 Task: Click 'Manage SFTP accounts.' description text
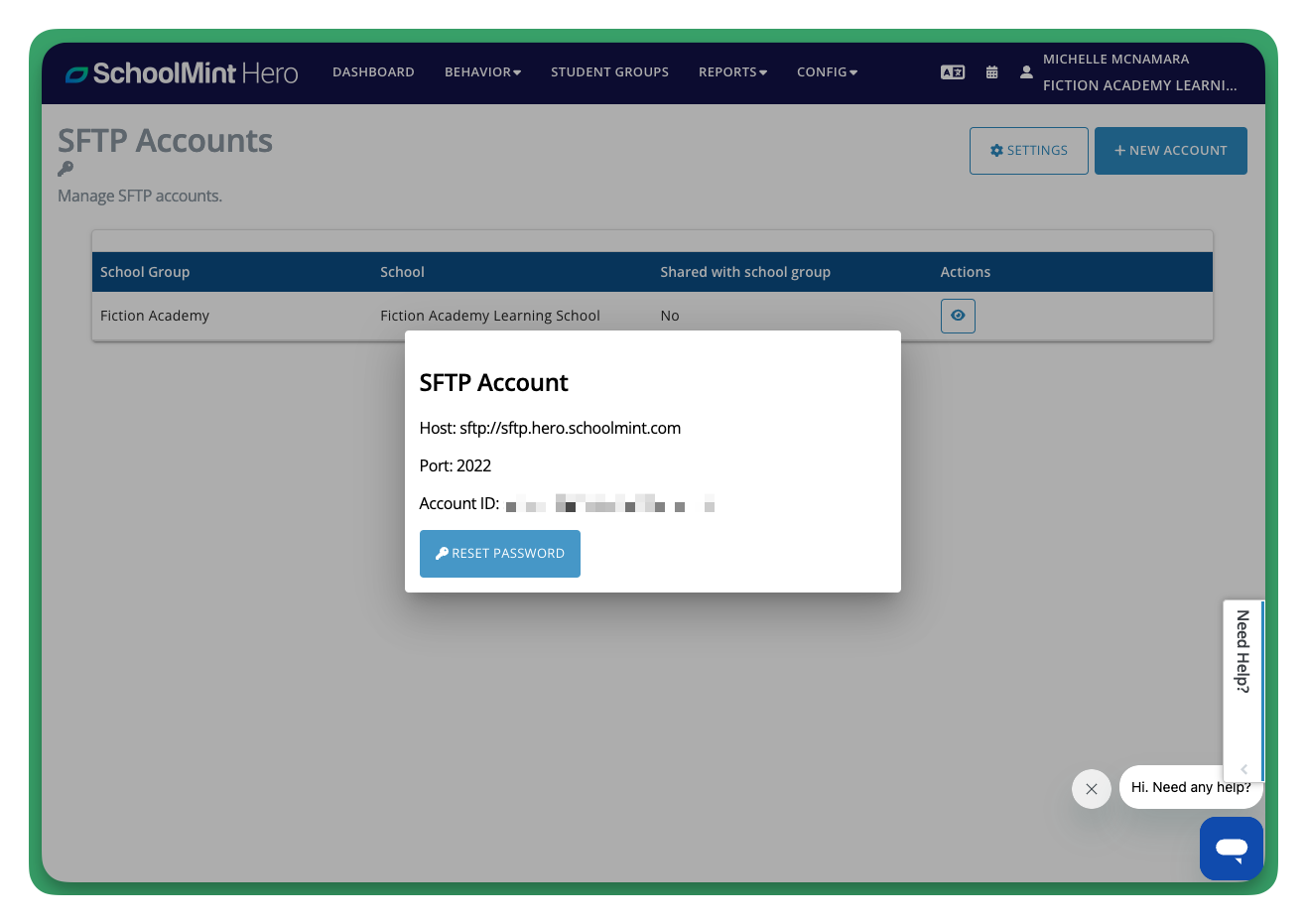click(x=140, y=197)
